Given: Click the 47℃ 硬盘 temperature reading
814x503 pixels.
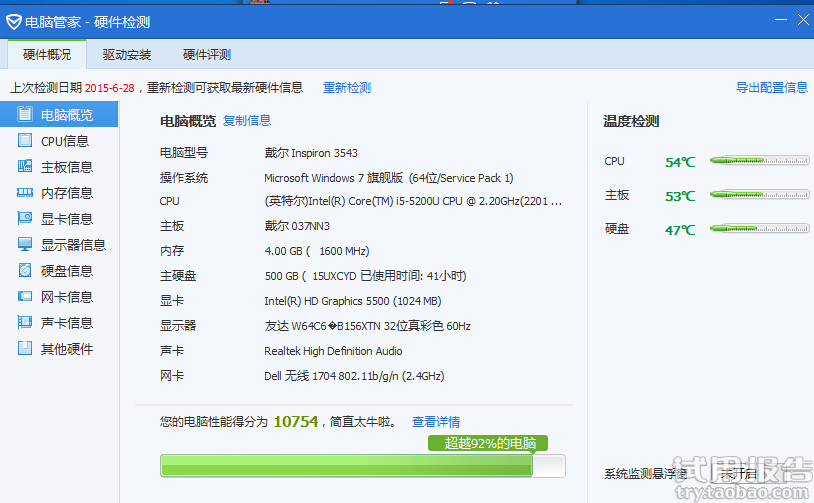Looking at the screenshot, I should coord(680,230).
